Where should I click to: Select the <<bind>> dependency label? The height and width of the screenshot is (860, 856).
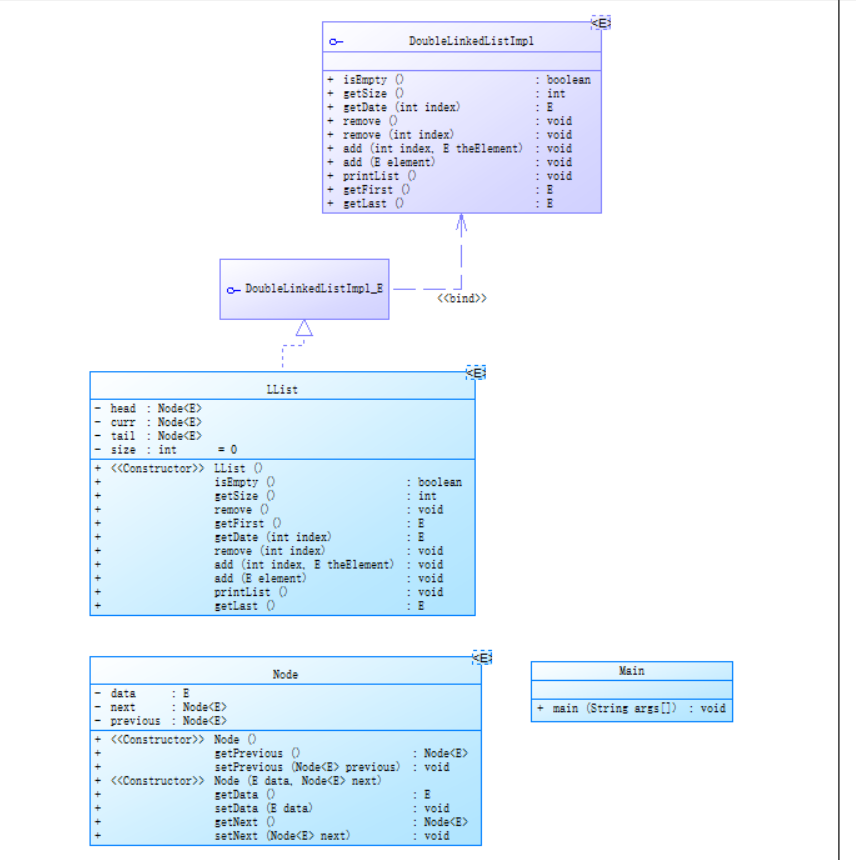462,298
